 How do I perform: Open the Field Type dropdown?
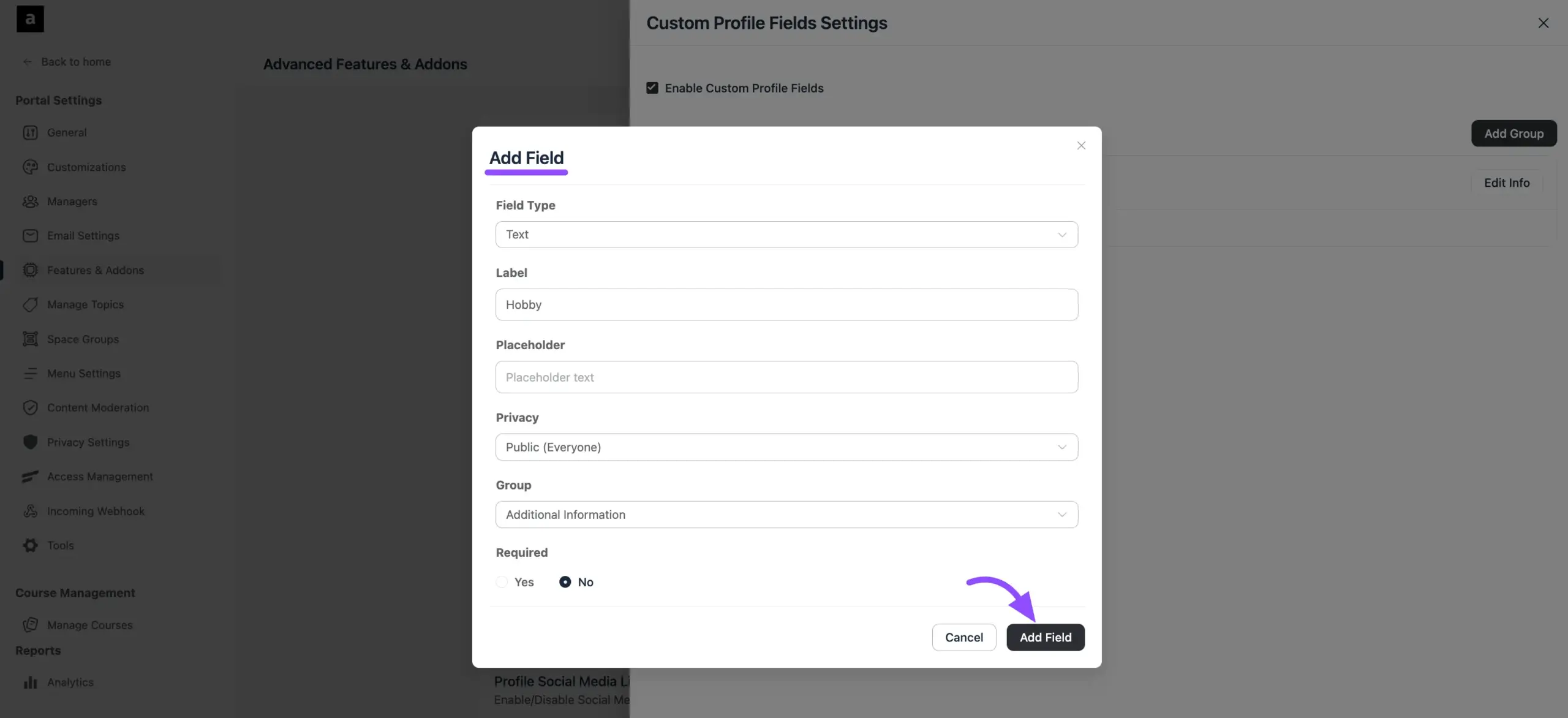click(x=786, y=235)
